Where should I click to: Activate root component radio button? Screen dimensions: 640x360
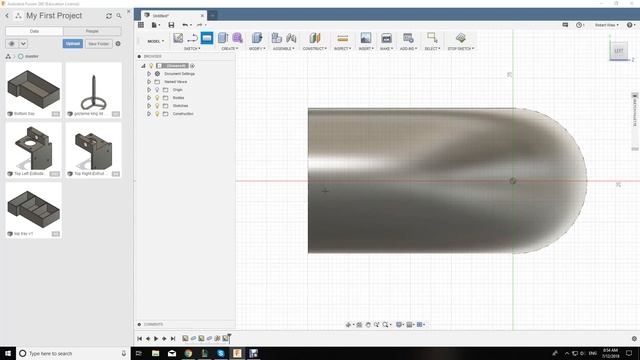(x=192, y=66)
